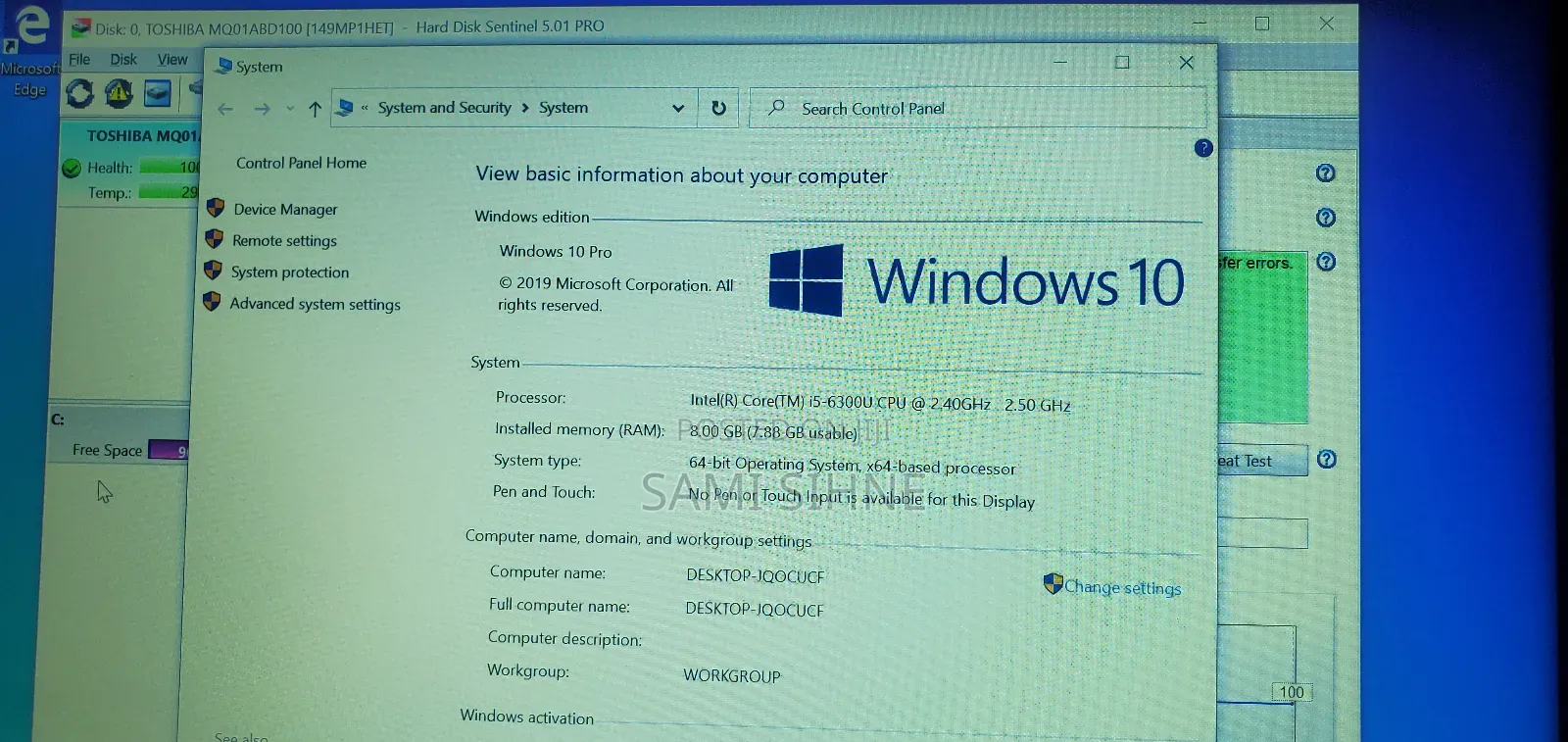This screenshot has height=742, width=1568.
Task: Click the refresh icon in Hard Disk Sentinel toolbar
Action: click(79, 94)
